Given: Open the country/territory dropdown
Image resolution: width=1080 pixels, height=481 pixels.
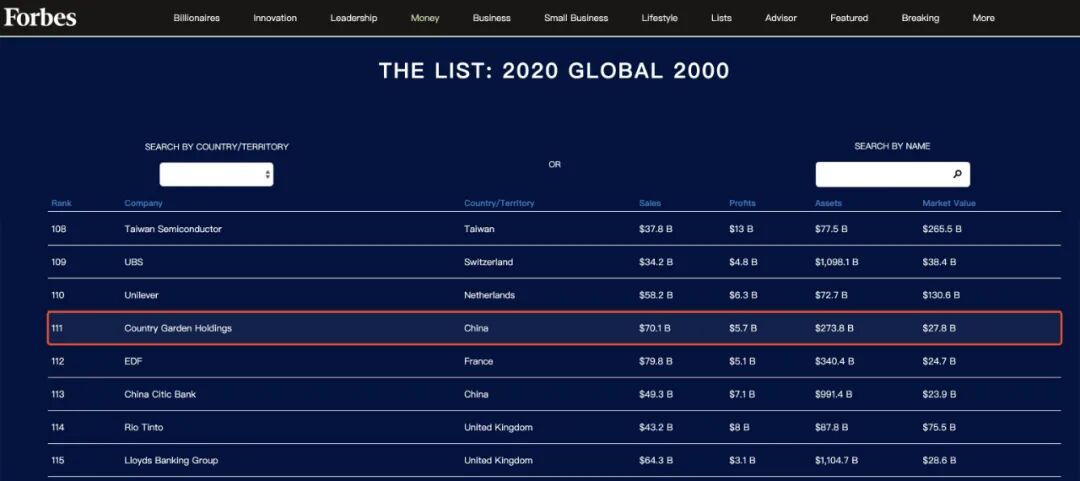Looking at the screenshot, I should coord(216,174).
